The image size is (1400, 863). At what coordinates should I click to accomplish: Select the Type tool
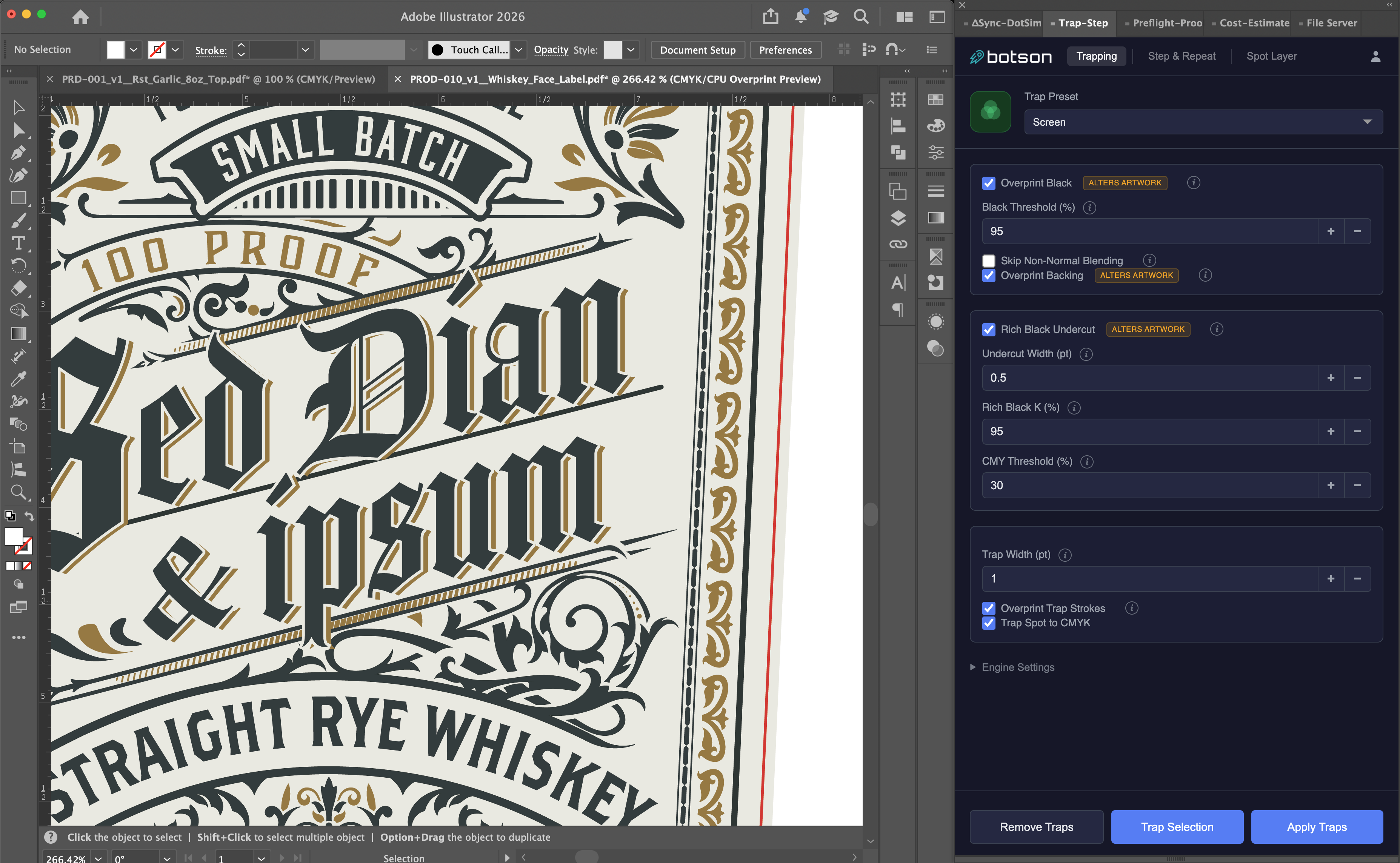tap(18, 243)
